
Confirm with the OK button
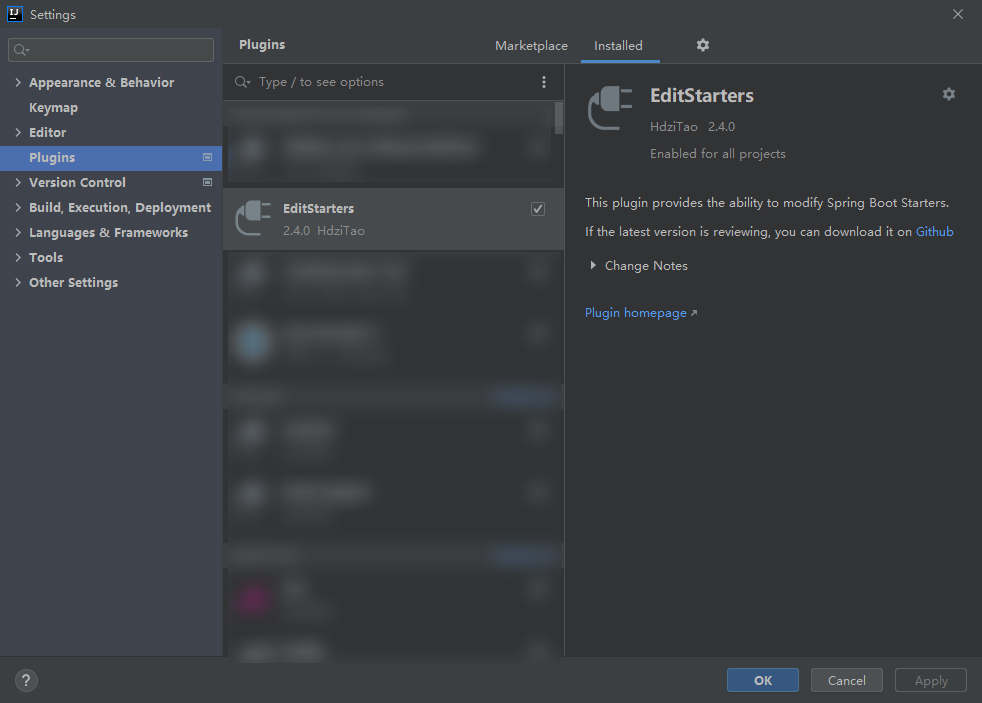(762, 680)
